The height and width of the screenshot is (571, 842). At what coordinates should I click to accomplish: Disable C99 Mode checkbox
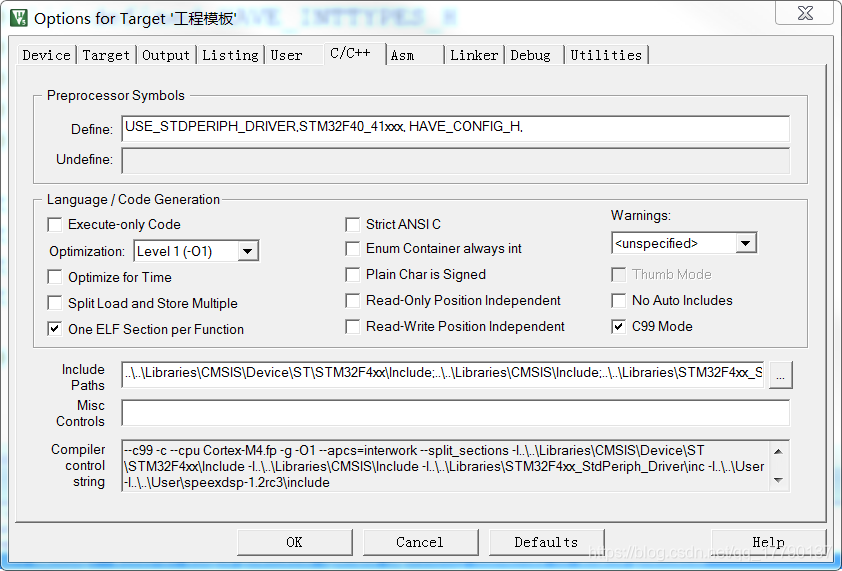619,327
